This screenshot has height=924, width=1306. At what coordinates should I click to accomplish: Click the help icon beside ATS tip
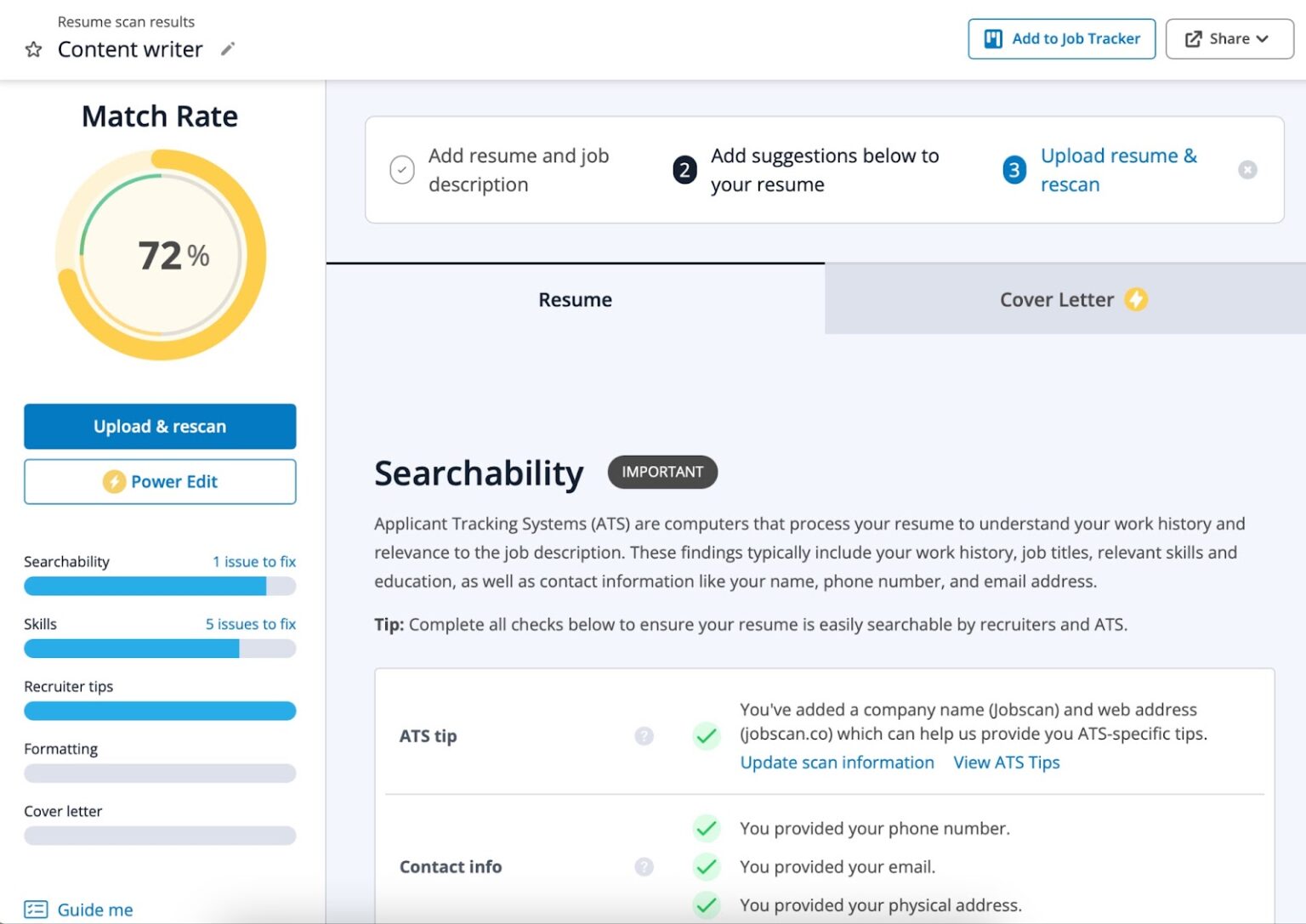(644, 736)
